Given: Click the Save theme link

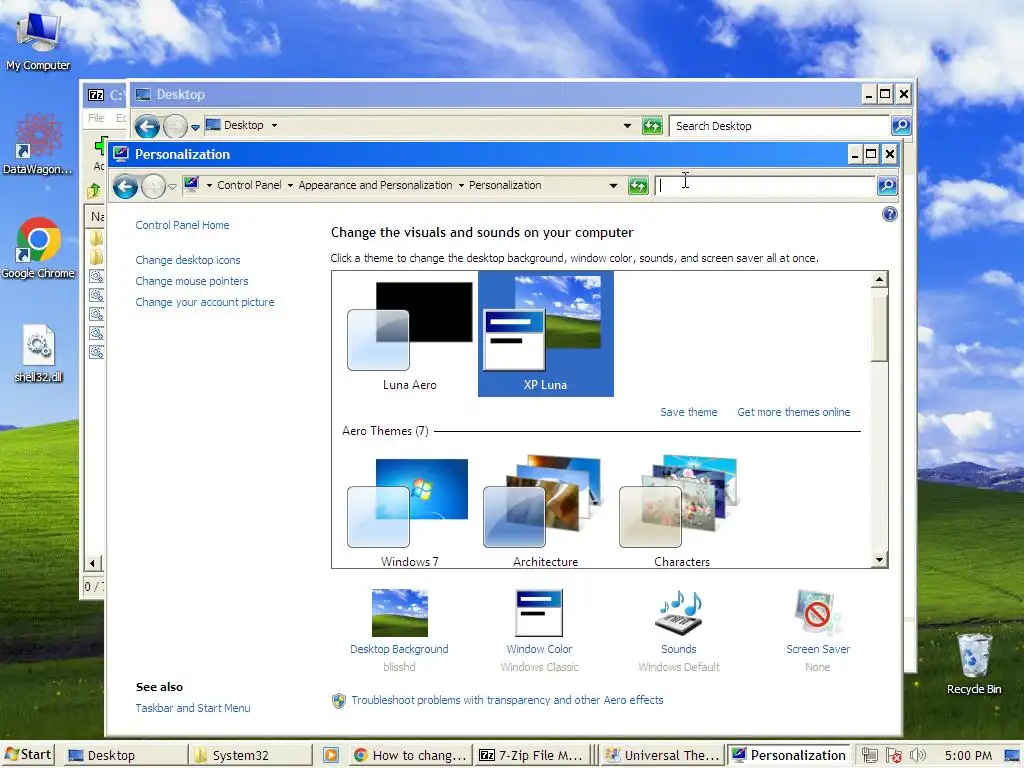Looking at the screenshot, I should 688,412.
